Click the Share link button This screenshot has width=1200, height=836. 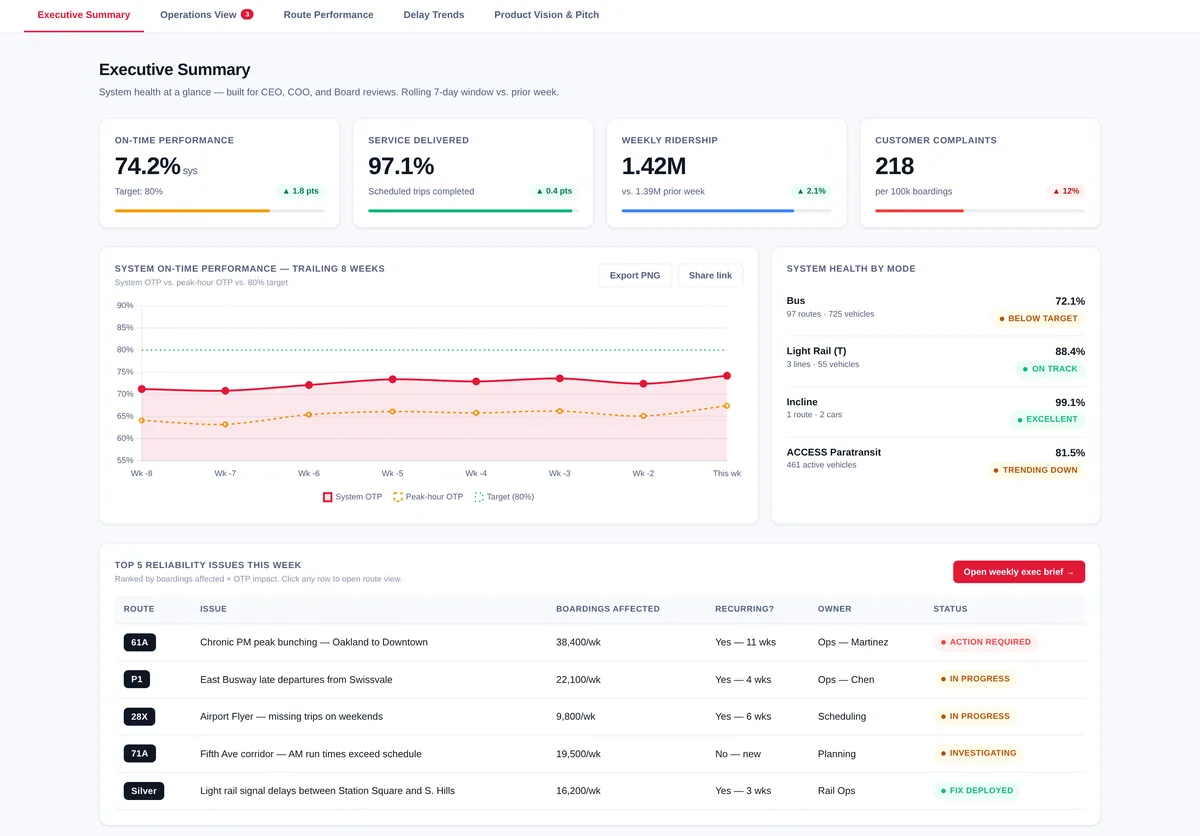[710, 275]
